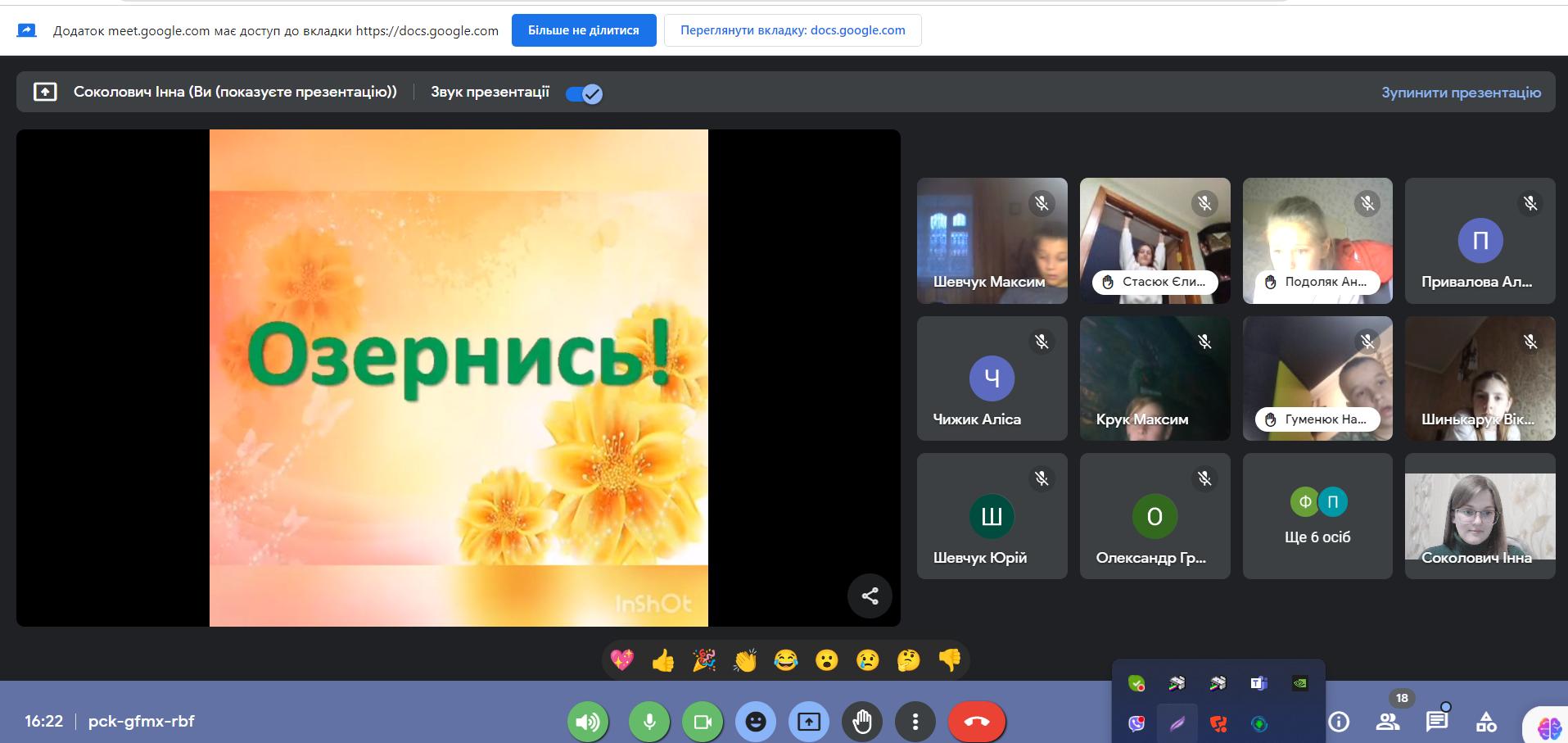Click Чижик Аліса participant tile

pos(992,378)
